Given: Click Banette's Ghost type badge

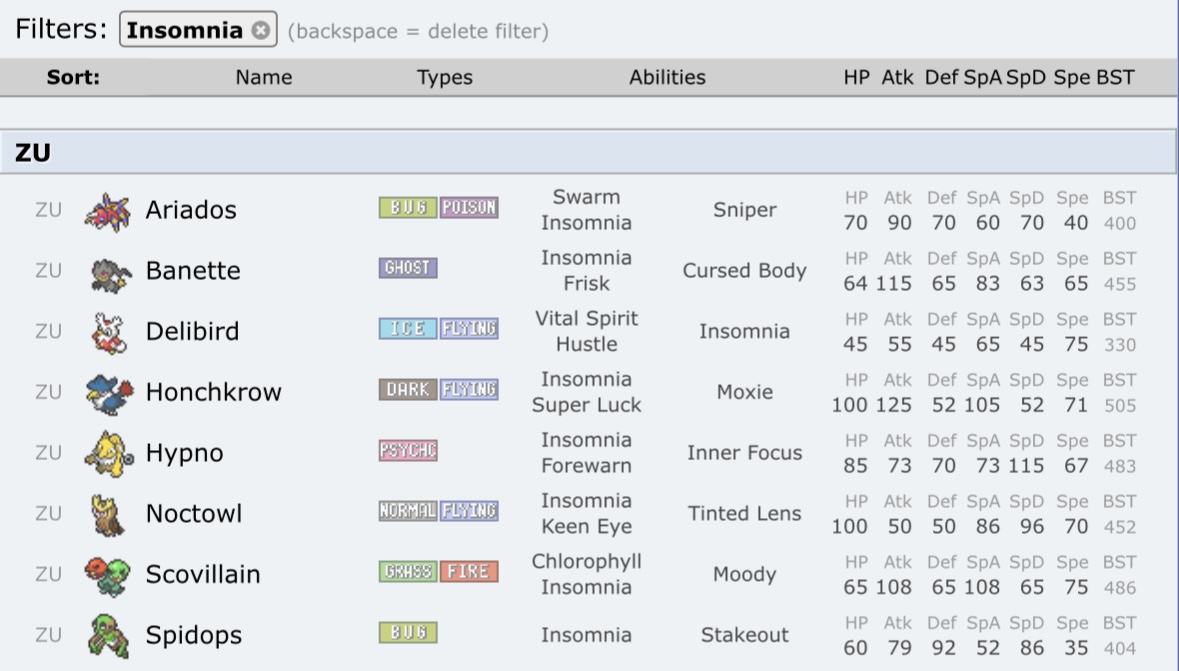Looking at the screenshot, I should pyautogui.click(x=408, y=268).
